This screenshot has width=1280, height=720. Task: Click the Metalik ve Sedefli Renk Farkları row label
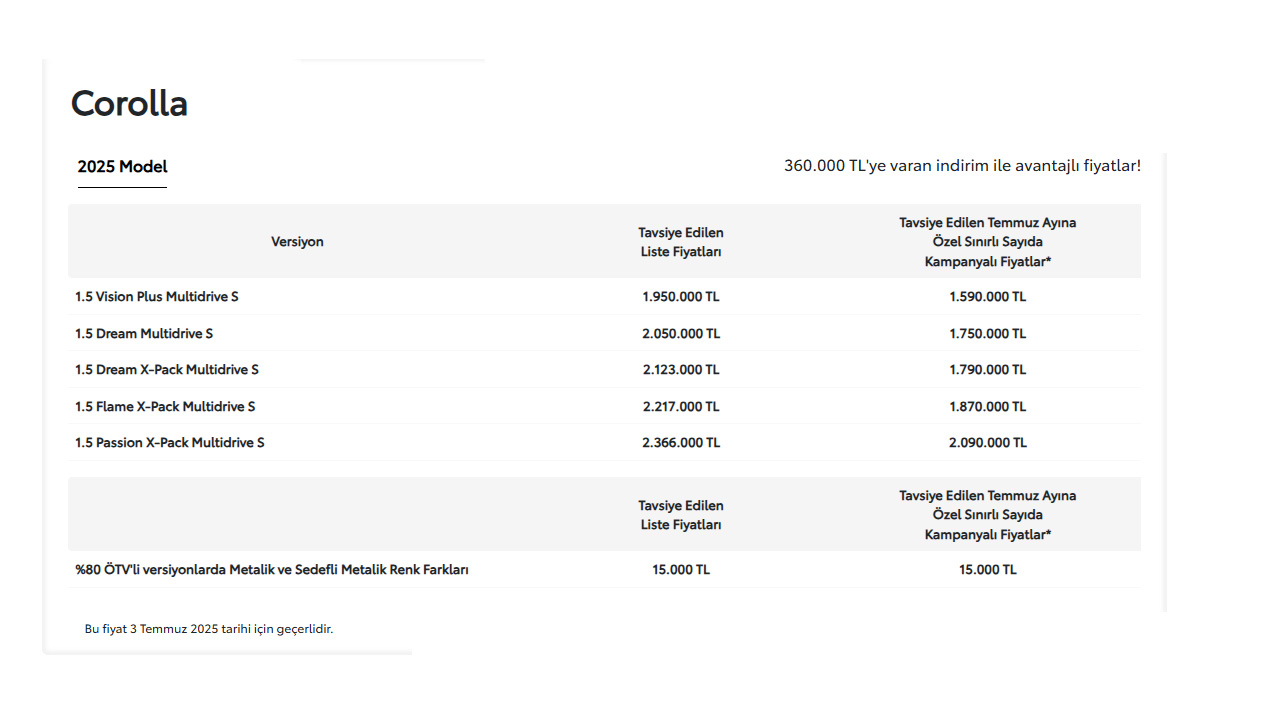point(272,570)
